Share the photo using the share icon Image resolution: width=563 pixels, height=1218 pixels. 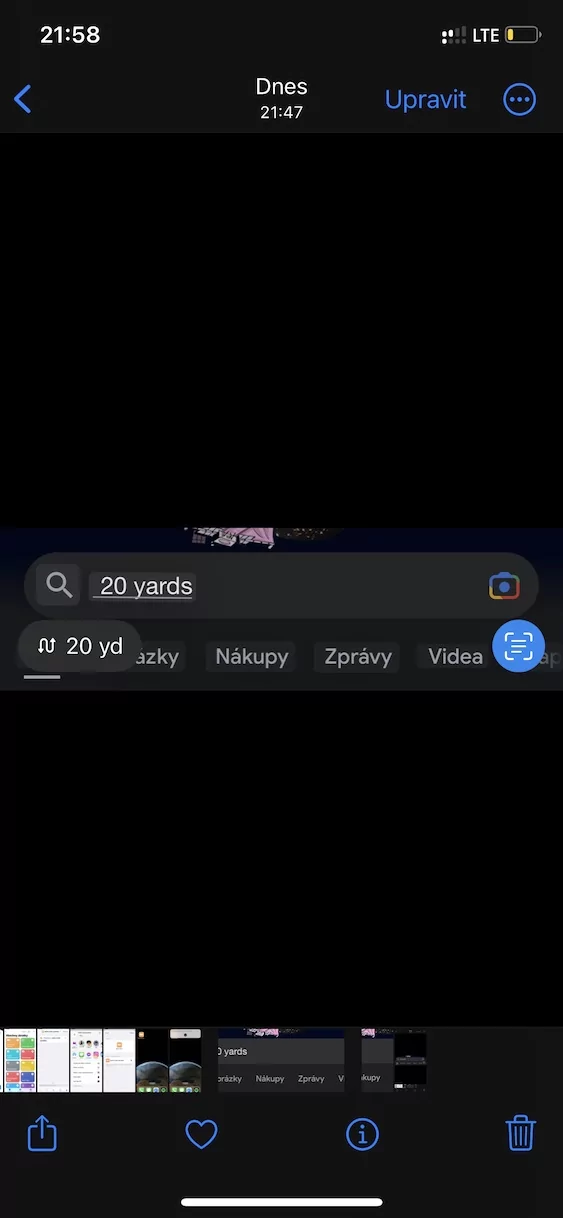pos(42,1133)
